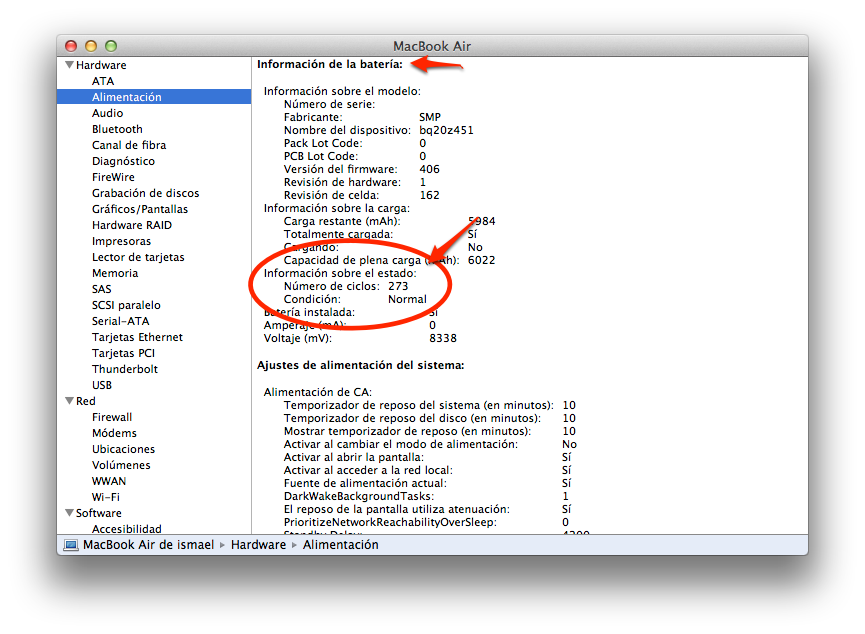Collapse the Hardware section triangle

[70, 65]
